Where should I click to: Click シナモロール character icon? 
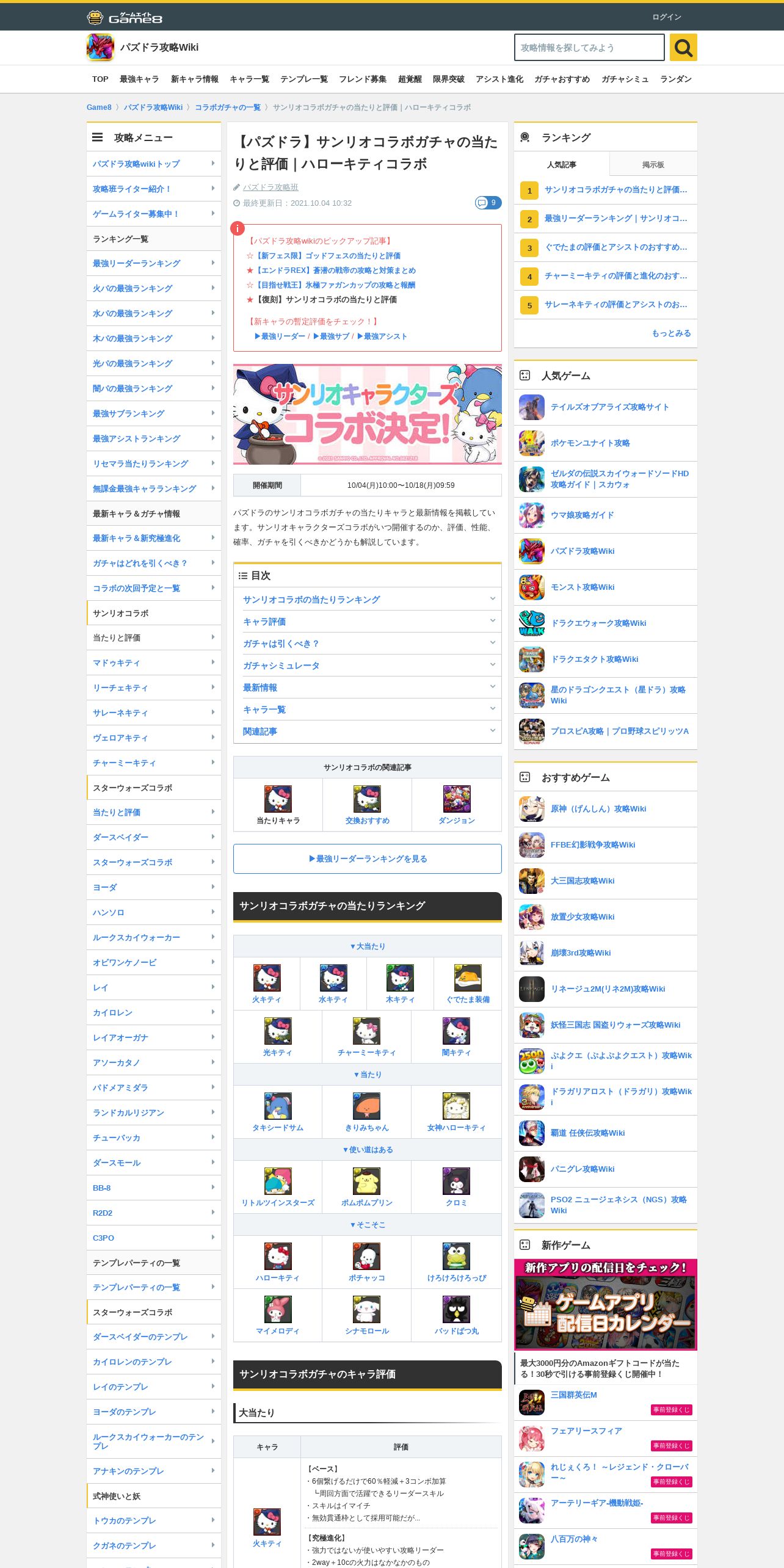click(367, 1309)
